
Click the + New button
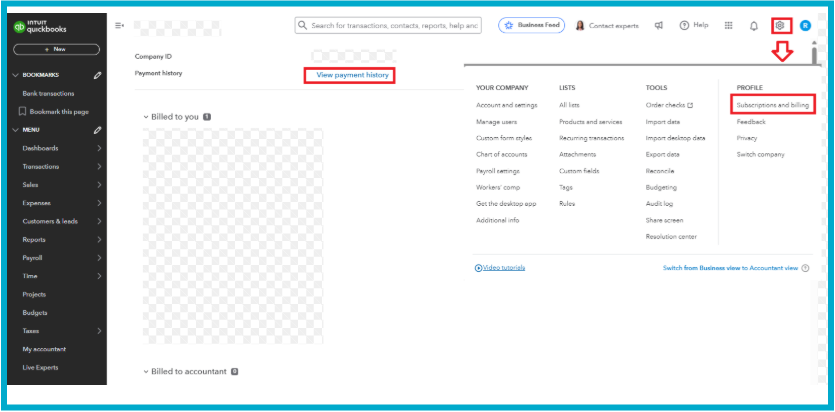point(56,50)
